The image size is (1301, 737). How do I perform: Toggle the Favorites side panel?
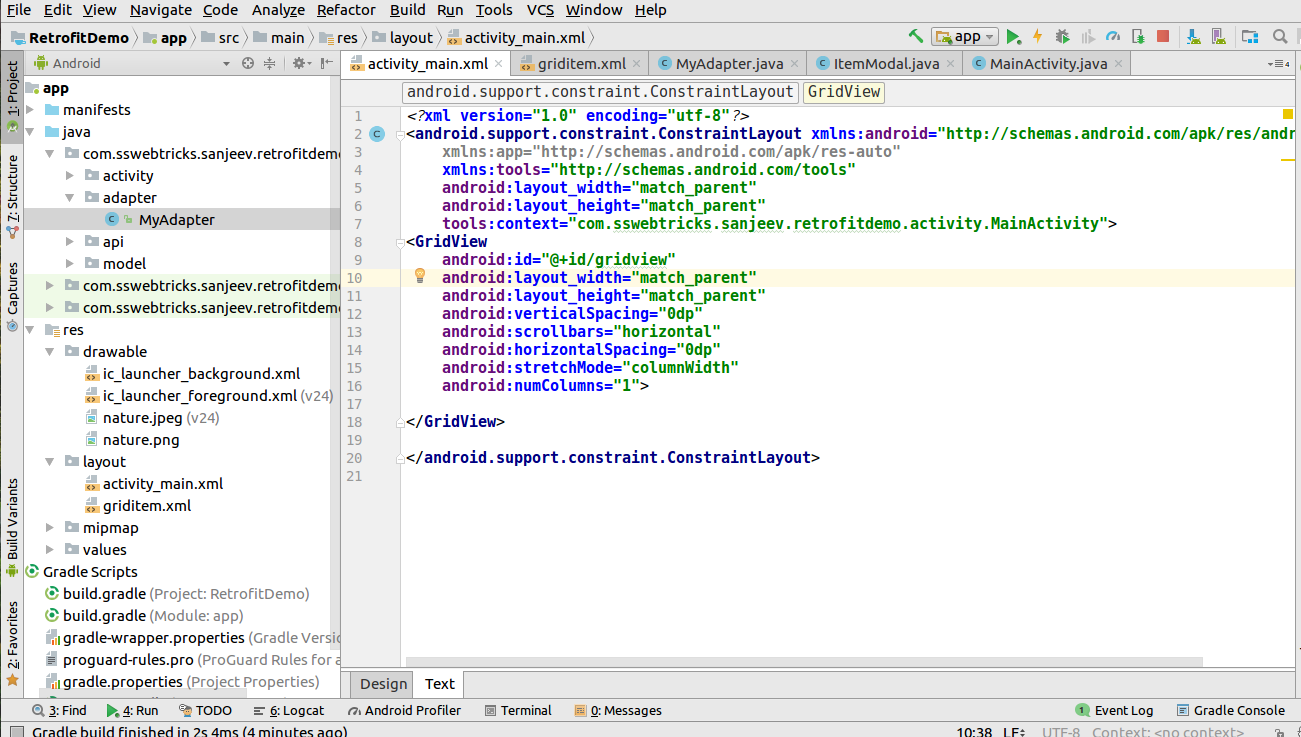(x=13, y=643)
